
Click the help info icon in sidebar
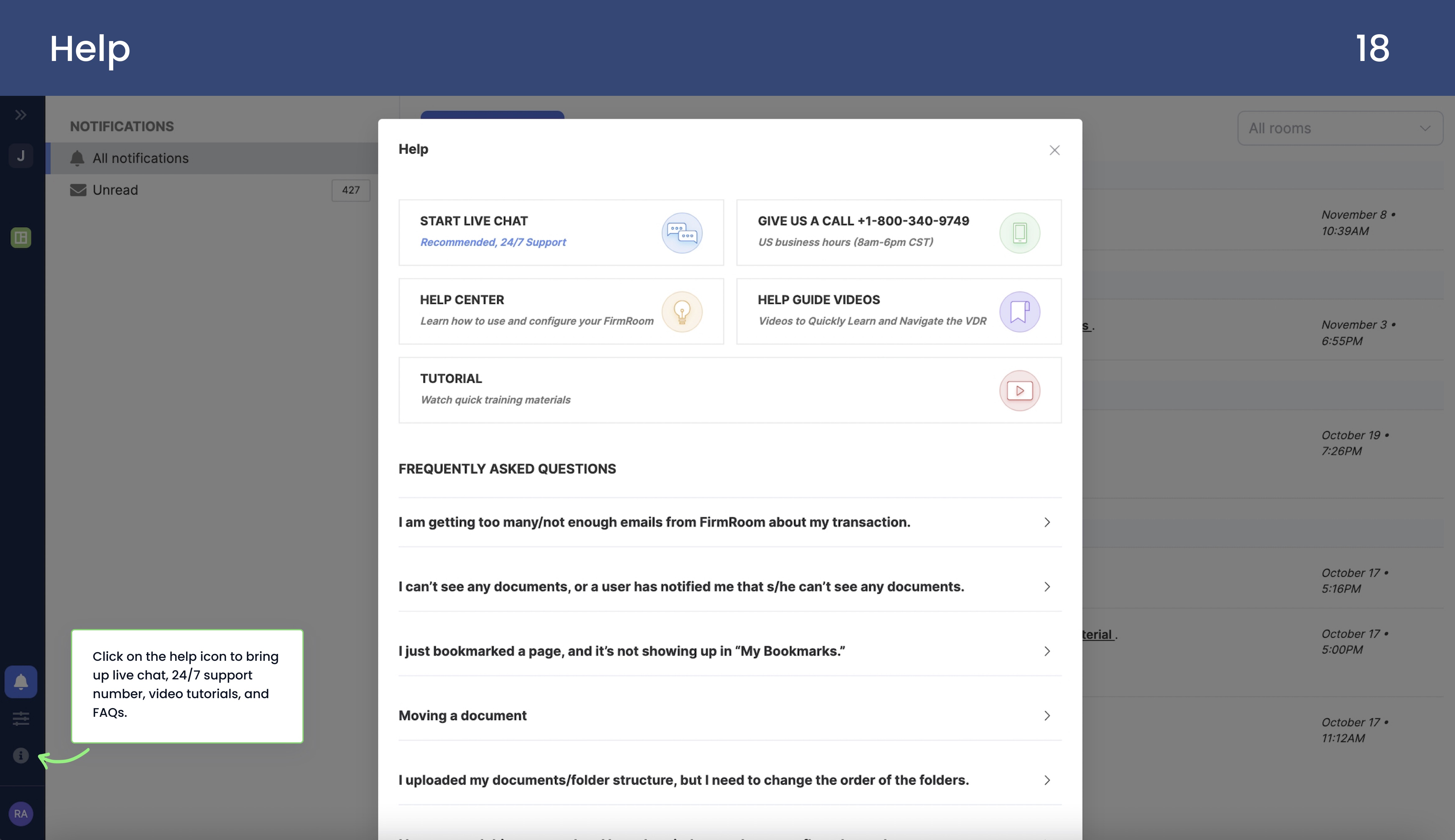[x=21, y=755]
